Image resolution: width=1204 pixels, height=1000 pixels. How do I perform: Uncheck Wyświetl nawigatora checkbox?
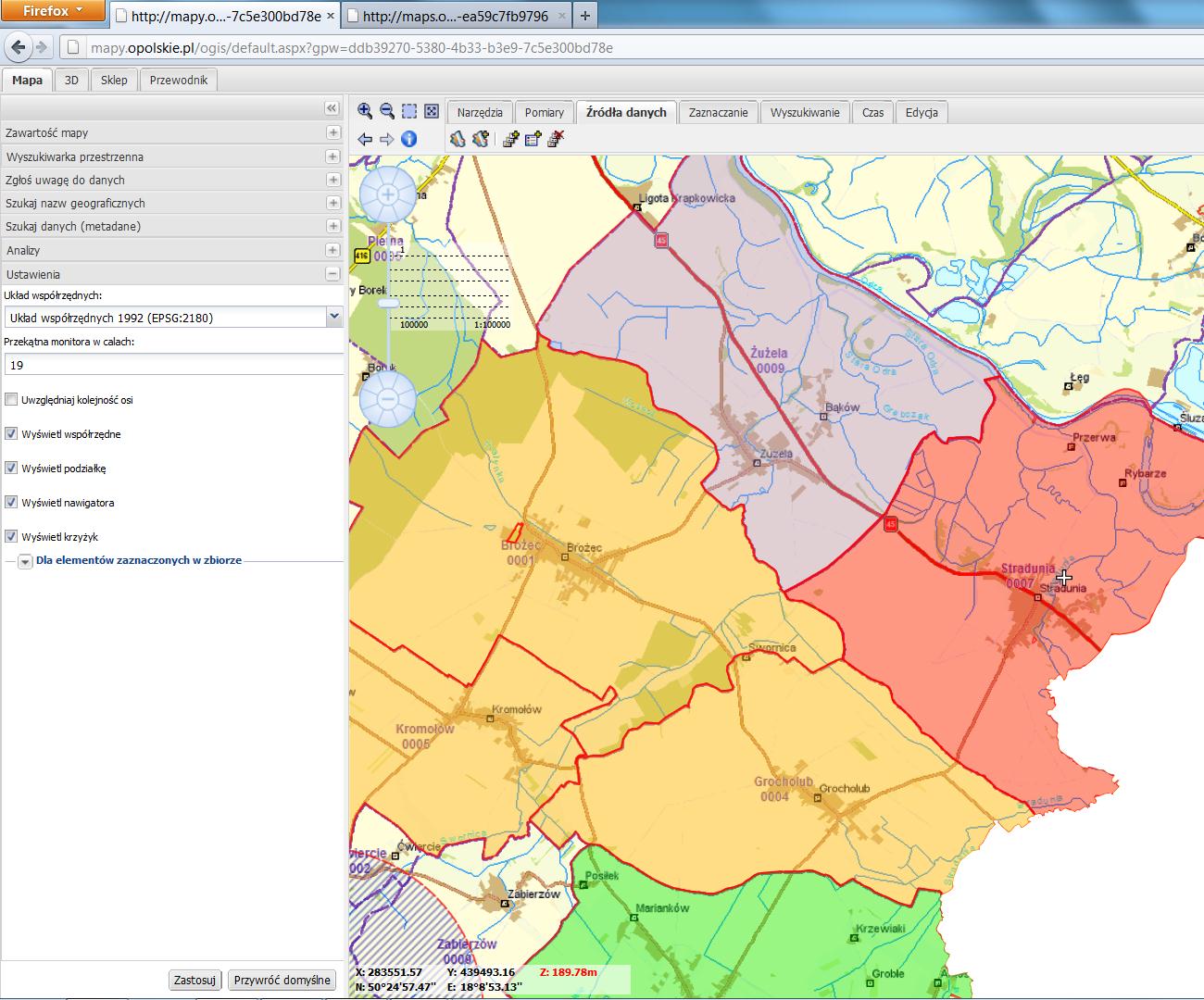[x=11, y=503]
